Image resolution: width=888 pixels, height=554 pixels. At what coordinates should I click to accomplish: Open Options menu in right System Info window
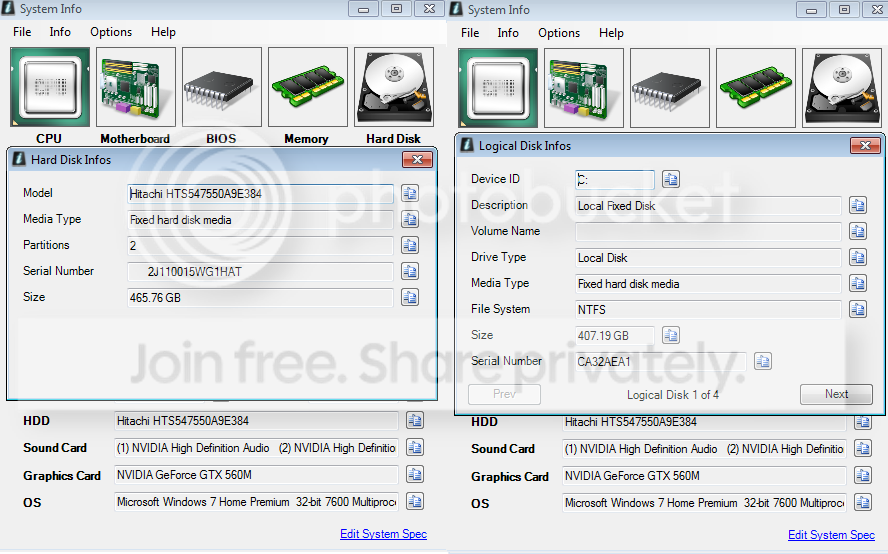click(x=559, y=33)
